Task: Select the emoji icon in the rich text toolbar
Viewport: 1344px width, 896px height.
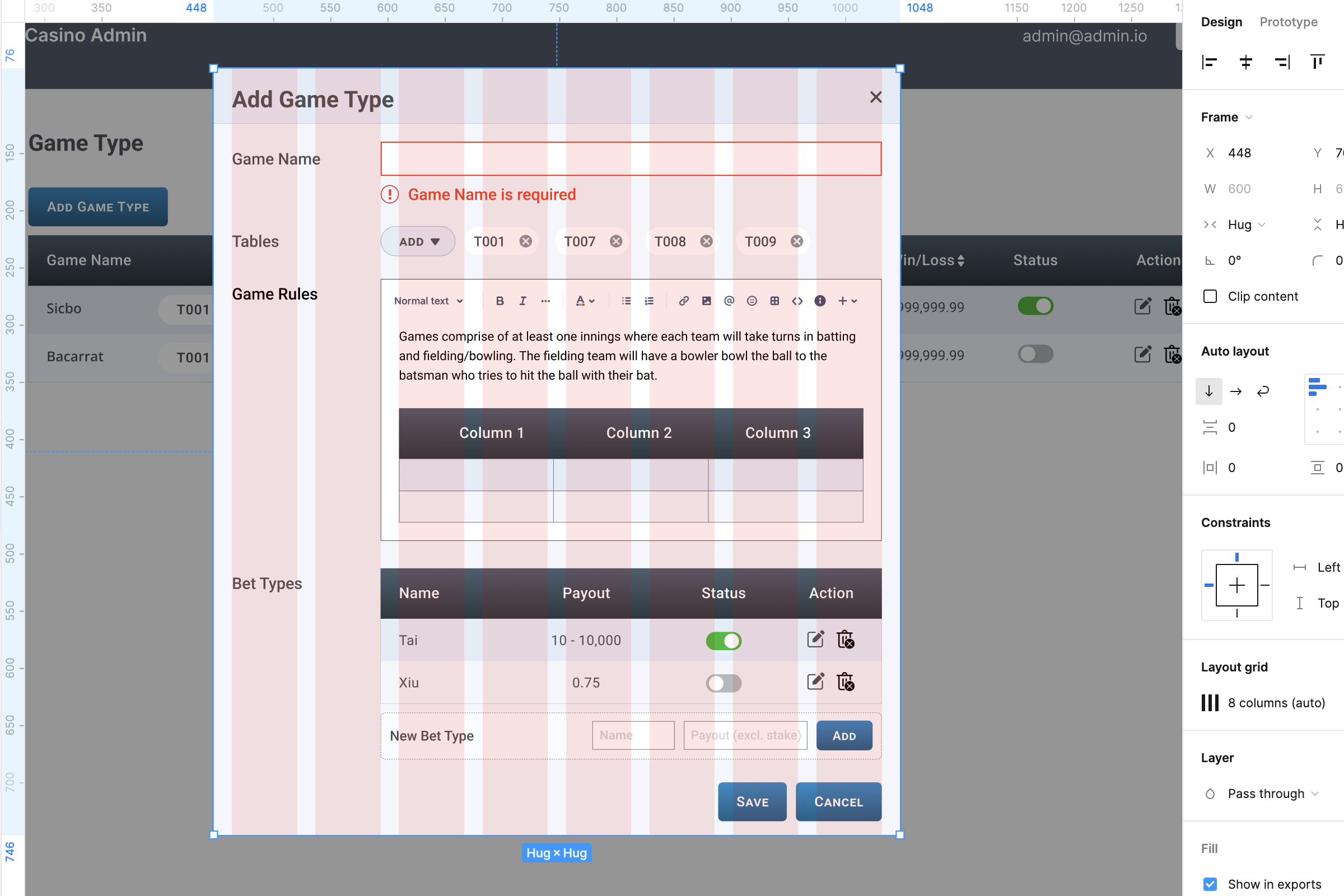Action: click(752, 301)
